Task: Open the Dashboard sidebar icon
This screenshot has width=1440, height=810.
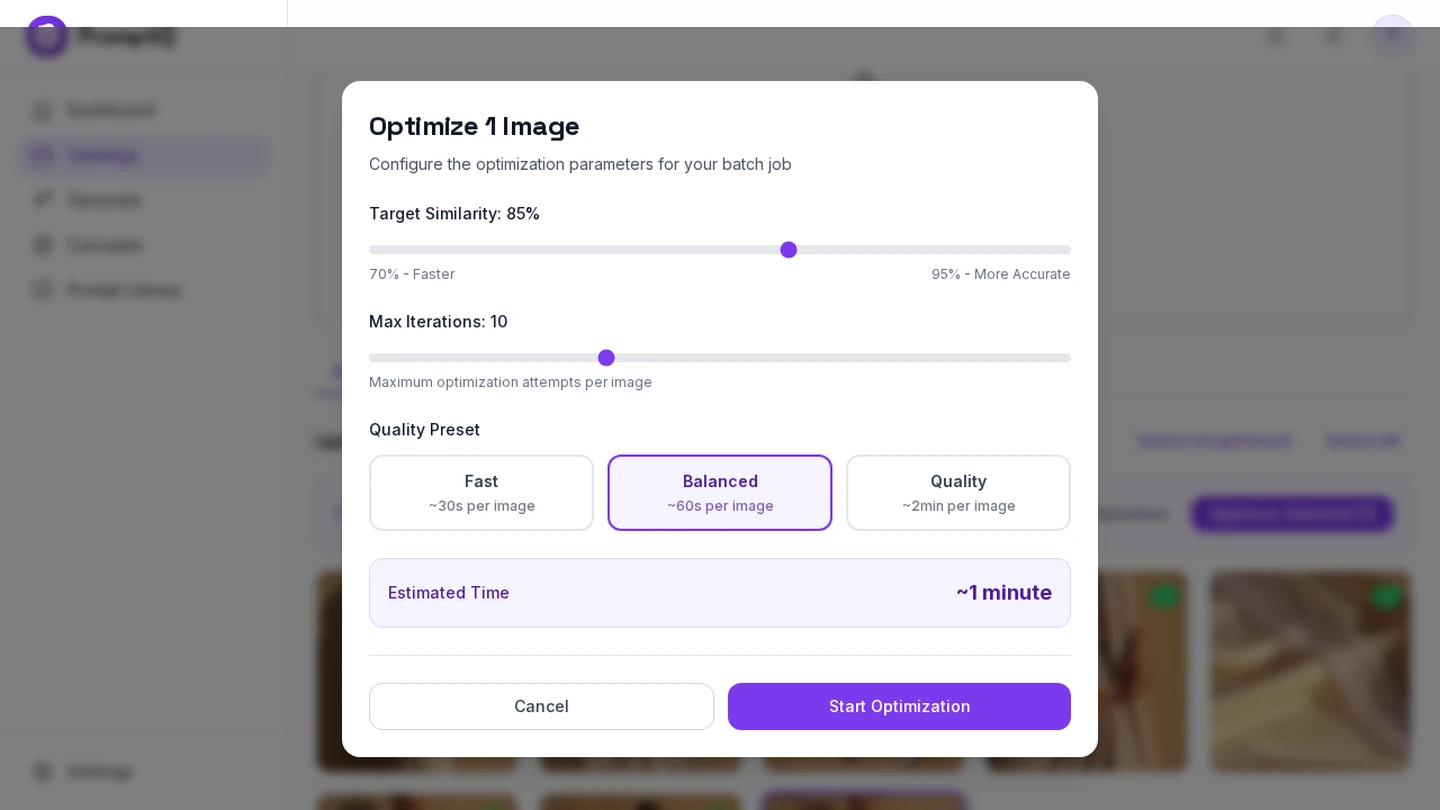Action: pyautogui.click(x=42, y=110)
